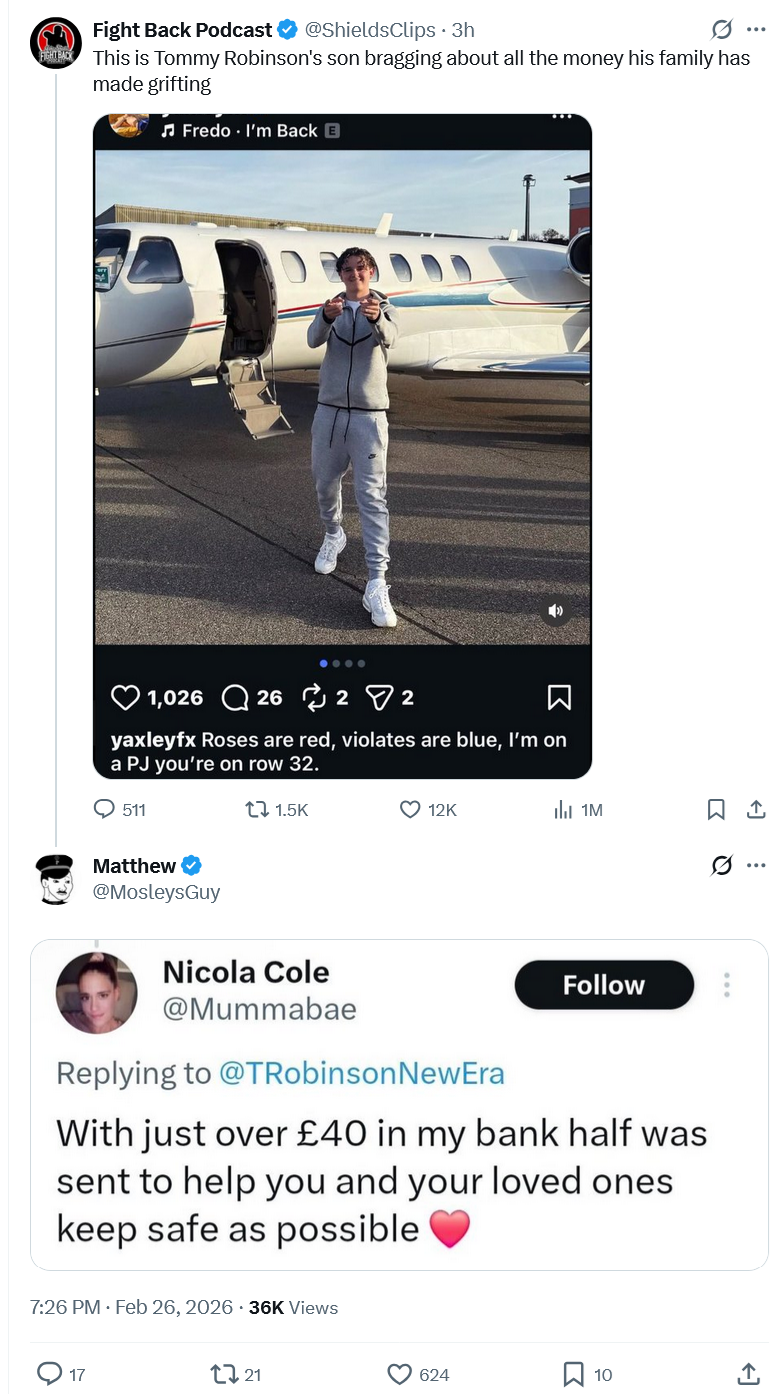This screenshot has width=782, height=1394.
Task: Open Fight Back Podcast profile avatar
Action: tap(56, 44)
